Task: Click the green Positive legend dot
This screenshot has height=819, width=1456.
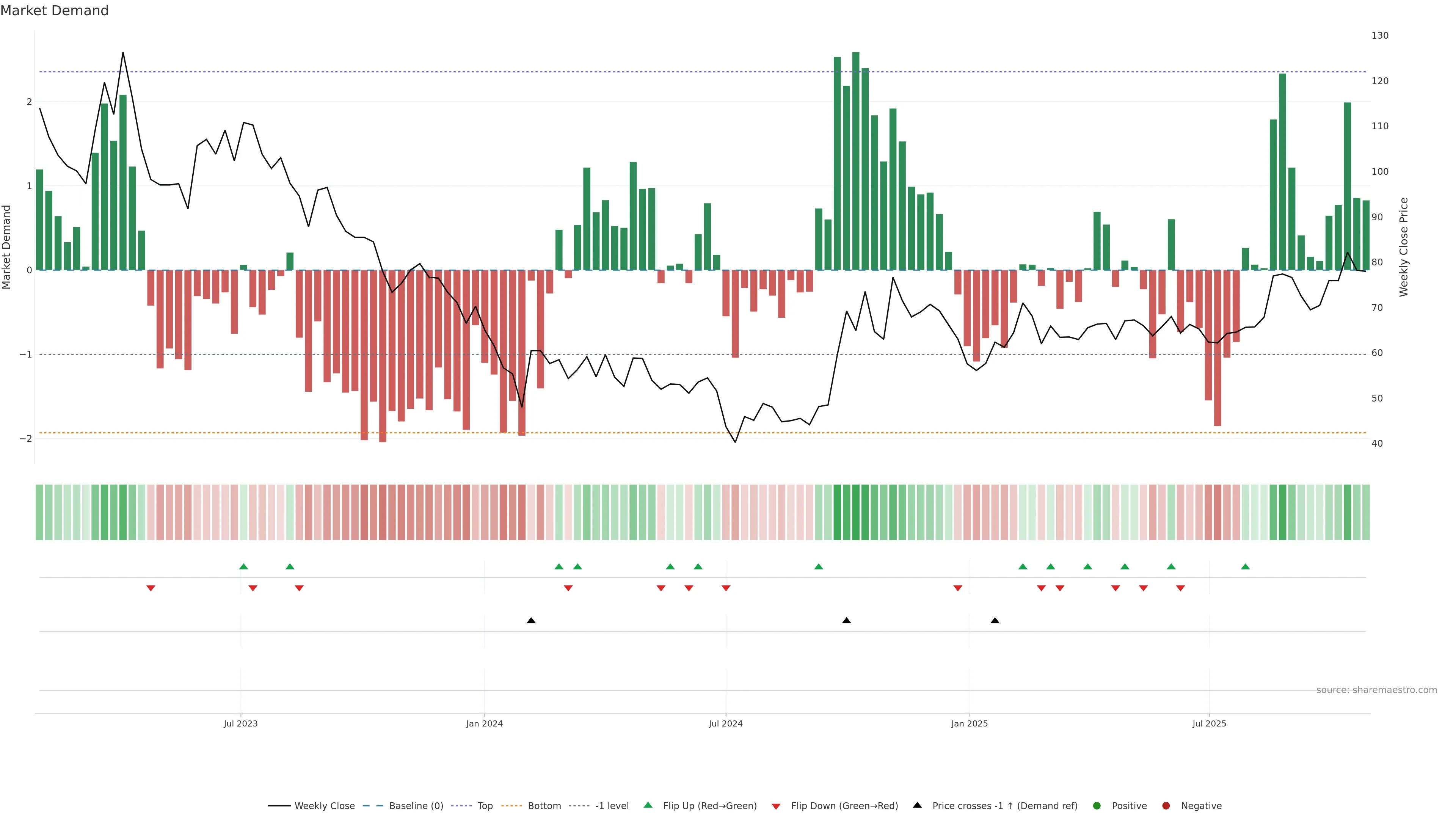Action: pyautogui.click(x=1097, y=806)
